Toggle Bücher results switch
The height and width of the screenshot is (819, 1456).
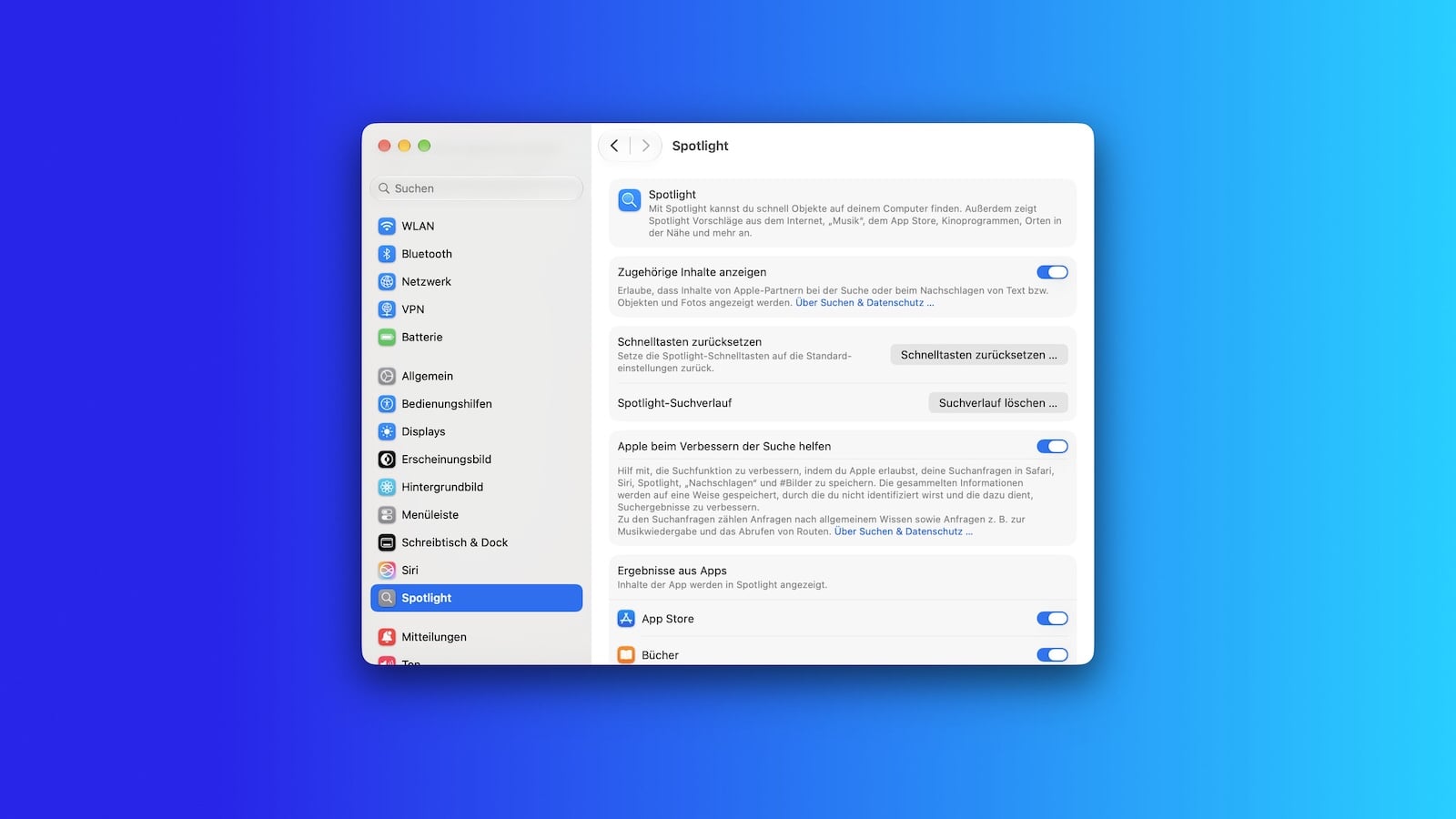click(1052, 655)
